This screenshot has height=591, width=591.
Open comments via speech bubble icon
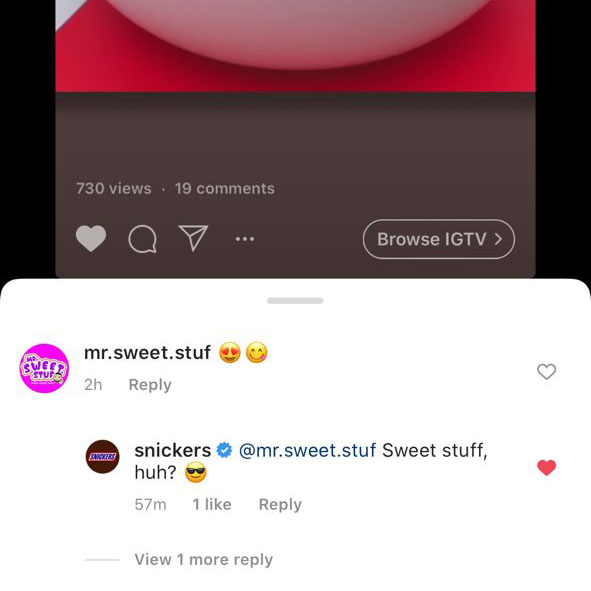(142, 239)
